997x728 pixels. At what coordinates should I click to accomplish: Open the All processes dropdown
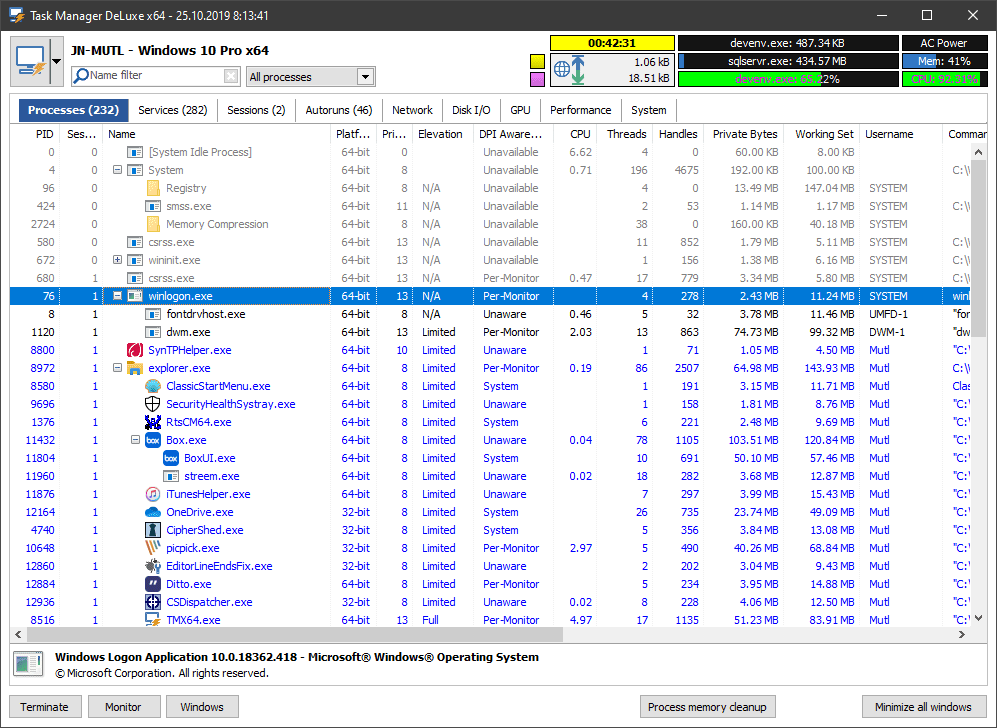coord(366,76)
